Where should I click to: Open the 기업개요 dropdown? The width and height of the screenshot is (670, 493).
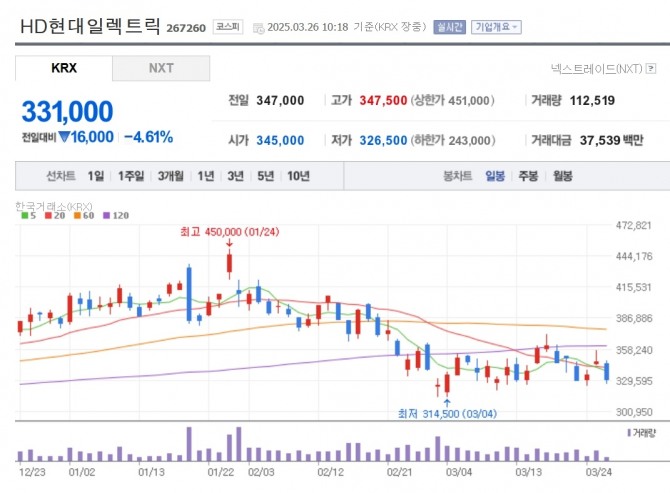(496, 27)
